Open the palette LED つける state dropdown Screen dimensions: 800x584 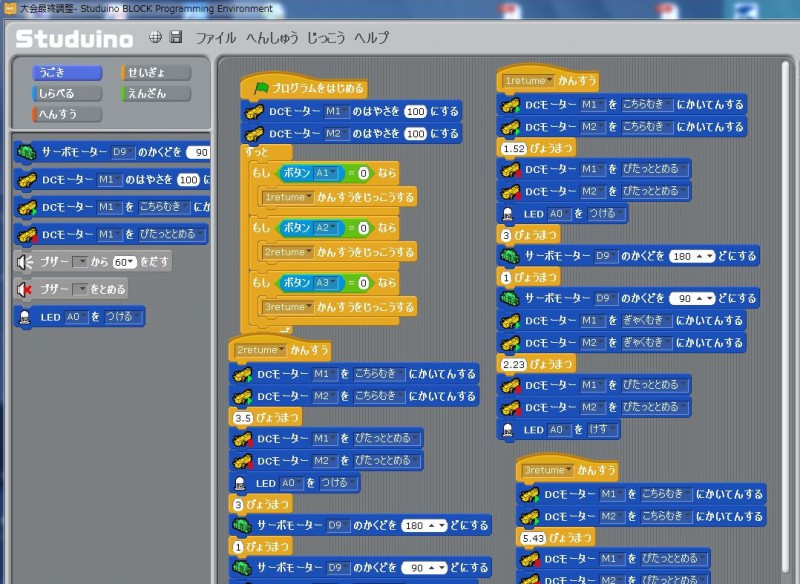pyautogui.click(x=122, y=317)
